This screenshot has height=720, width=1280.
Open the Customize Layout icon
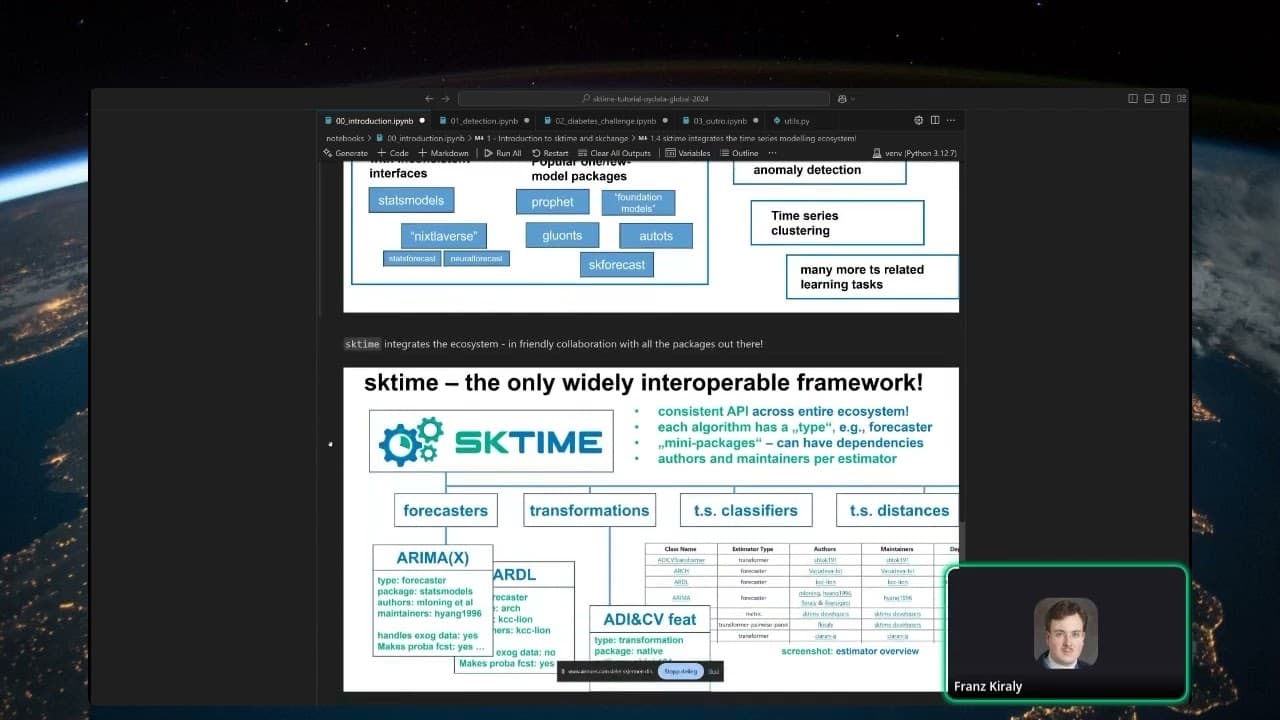(1182, 99)
